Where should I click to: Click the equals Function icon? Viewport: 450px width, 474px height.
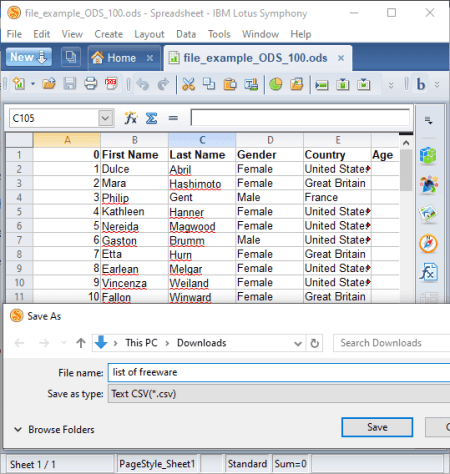(173, 118)
